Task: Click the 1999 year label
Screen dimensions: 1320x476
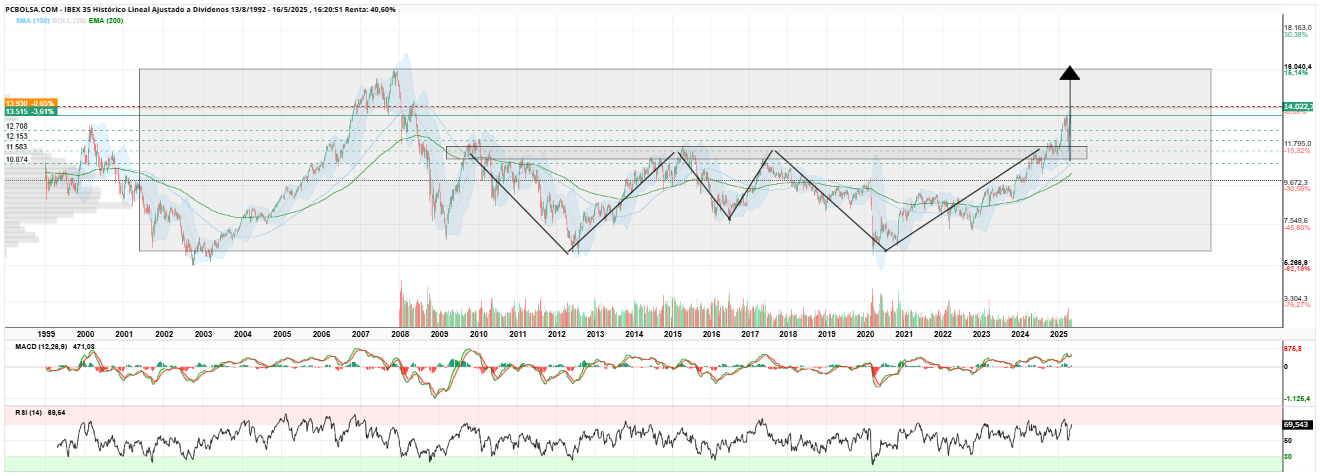Action: (46, 333)
